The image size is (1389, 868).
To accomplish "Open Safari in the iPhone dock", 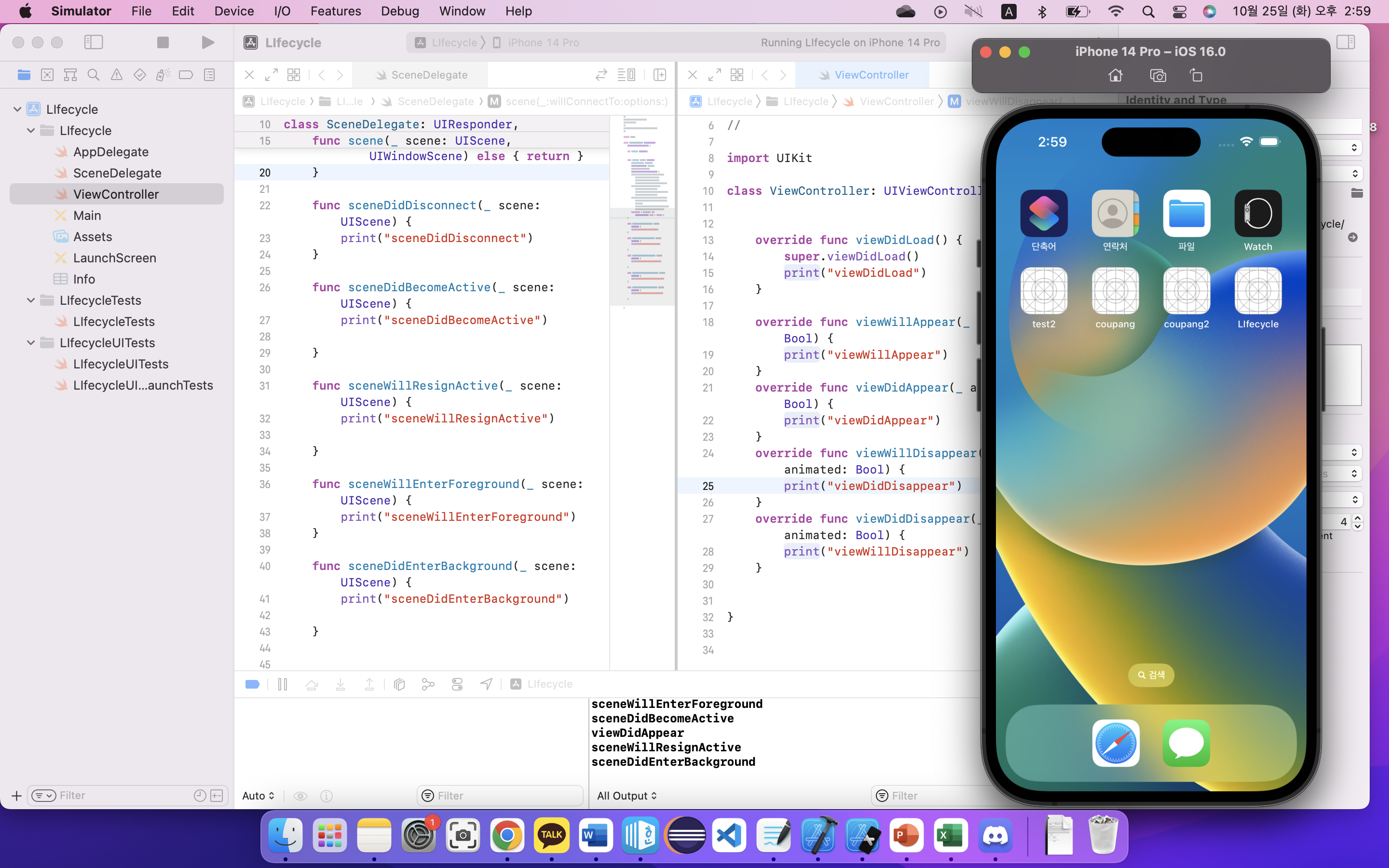I will [x=1115, y=743].
